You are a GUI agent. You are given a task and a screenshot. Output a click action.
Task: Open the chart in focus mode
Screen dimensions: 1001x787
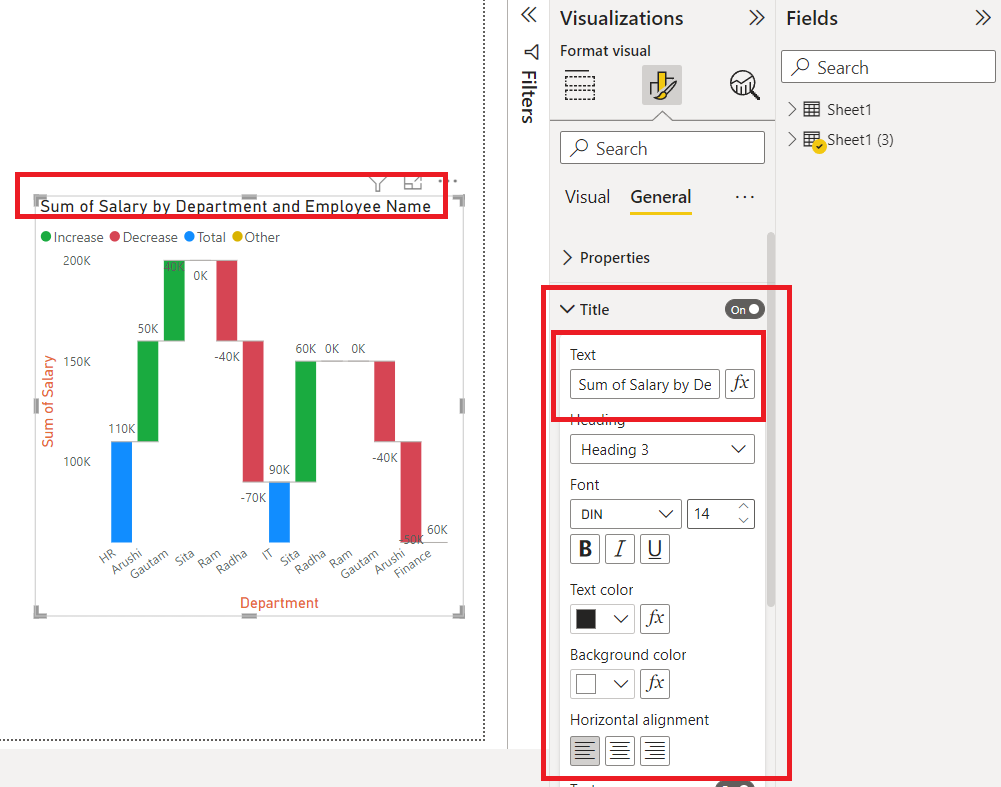pyautogui.click(x=413, y=182)
